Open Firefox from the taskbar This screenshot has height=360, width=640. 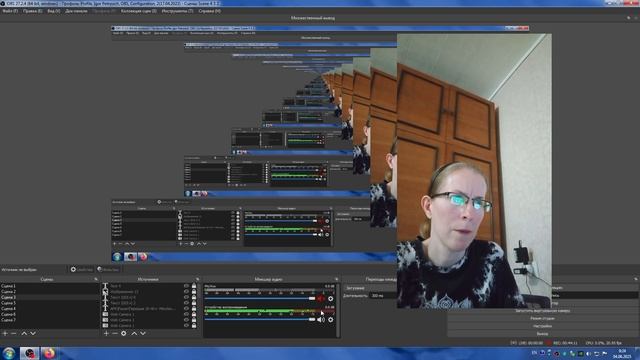tap(49, 353)
